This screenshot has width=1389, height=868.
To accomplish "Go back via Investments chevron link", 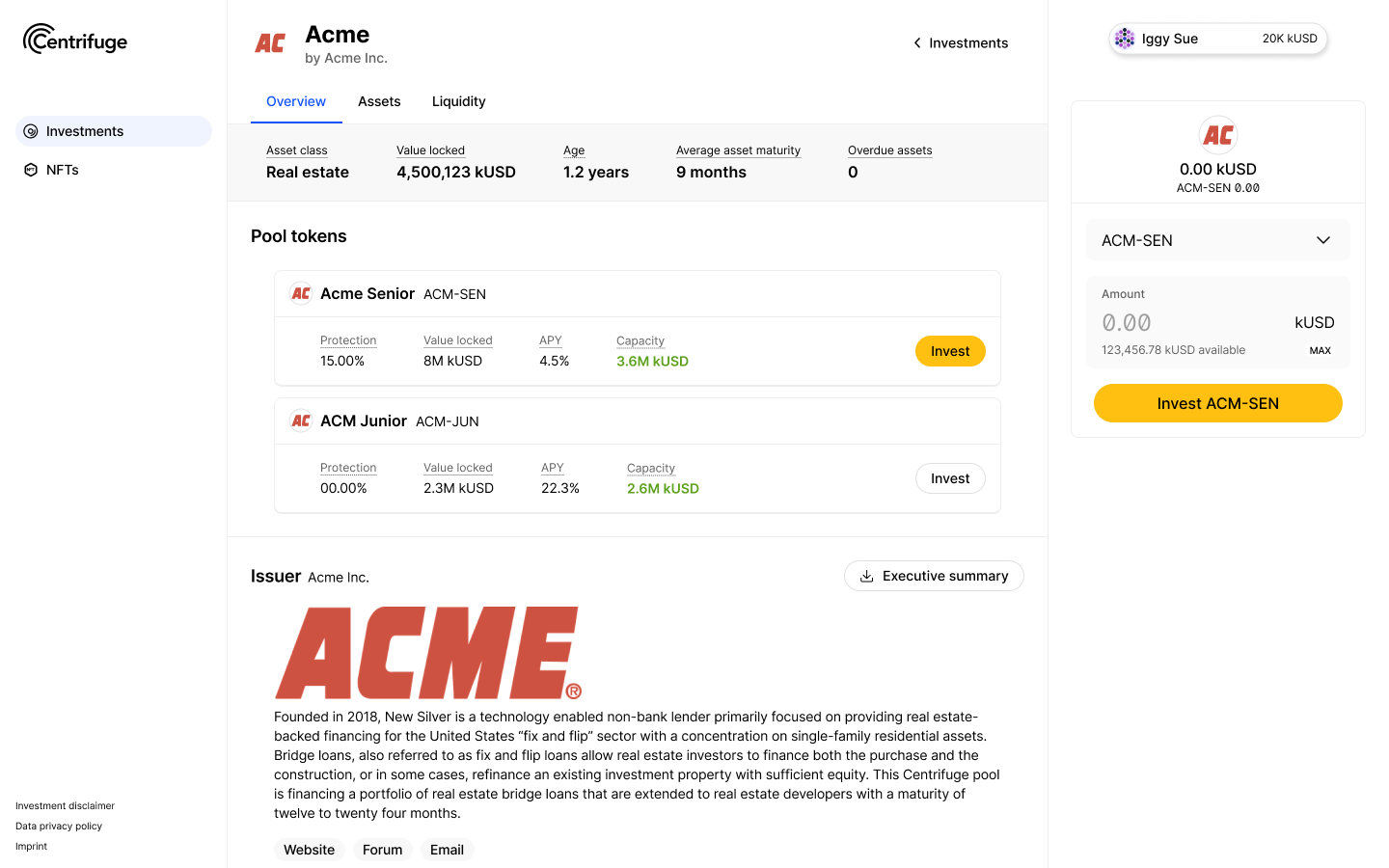I will click(x=960, y=43).
